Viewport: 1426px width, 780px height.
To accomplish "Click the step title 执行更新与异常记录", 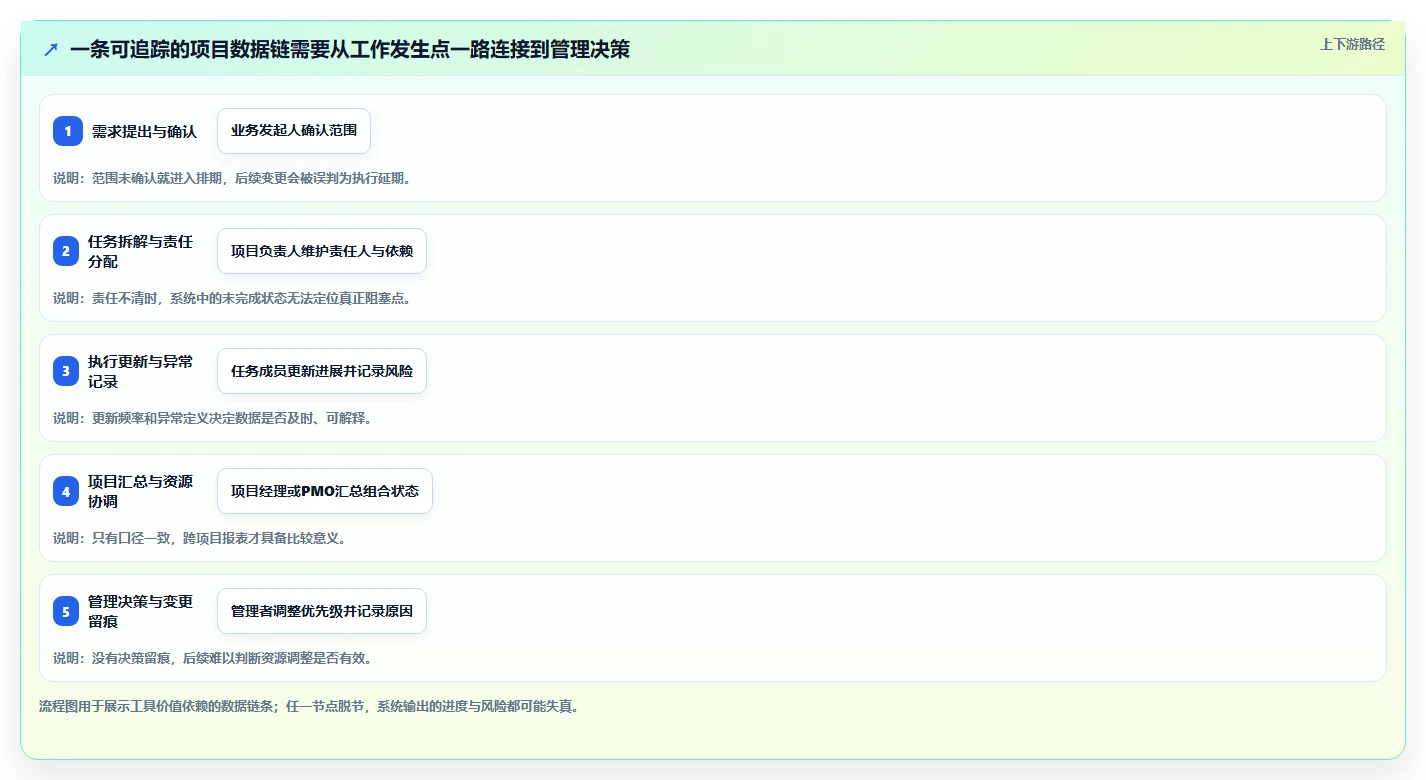I will [141, 371].
